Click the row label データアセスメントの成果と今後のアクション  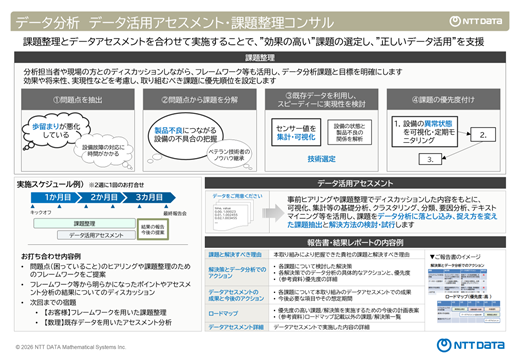tap(236, 295)
